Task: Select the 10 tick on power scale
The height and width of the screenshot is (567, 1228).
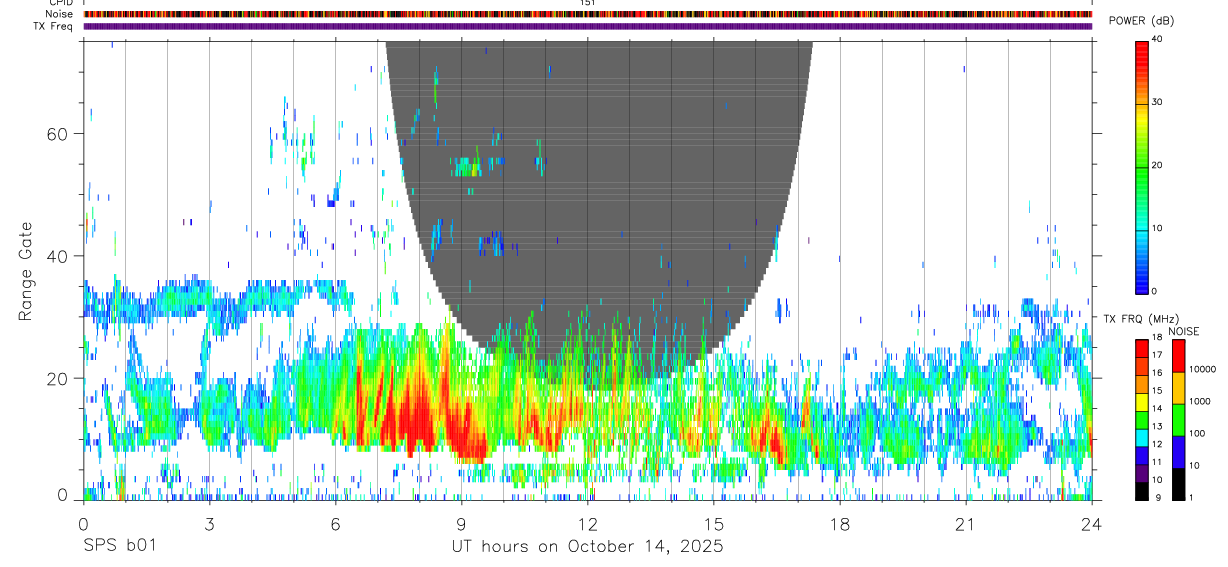Action: [1158, 228]
